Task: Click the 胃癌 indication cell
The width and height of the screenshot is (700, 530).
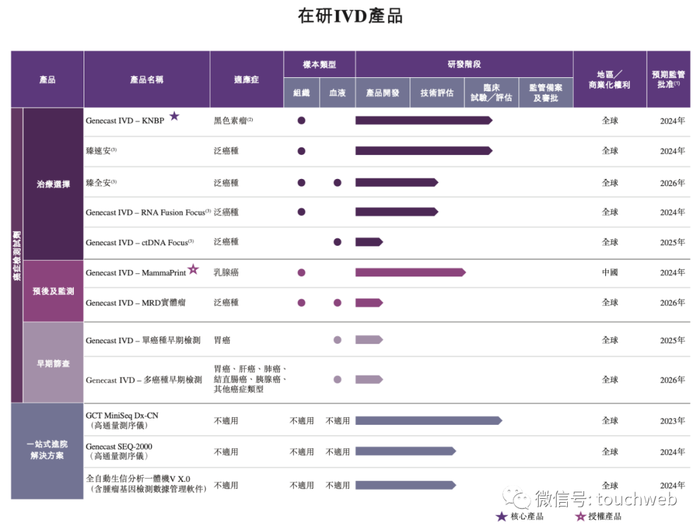Action: tap(222, 340)
